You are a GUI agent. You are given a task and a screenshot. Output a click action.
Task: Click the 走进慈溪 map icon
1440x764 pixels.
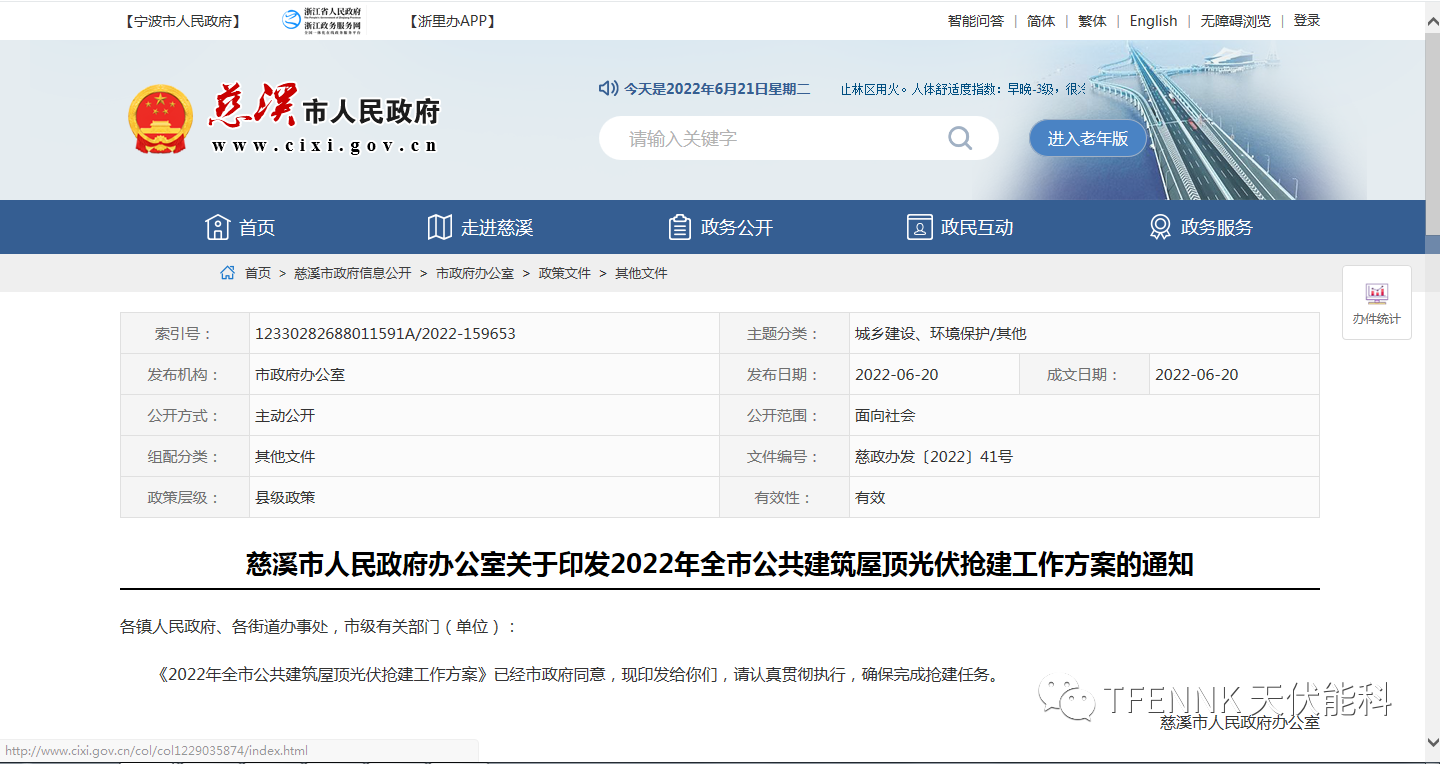(x=439, y=227)
